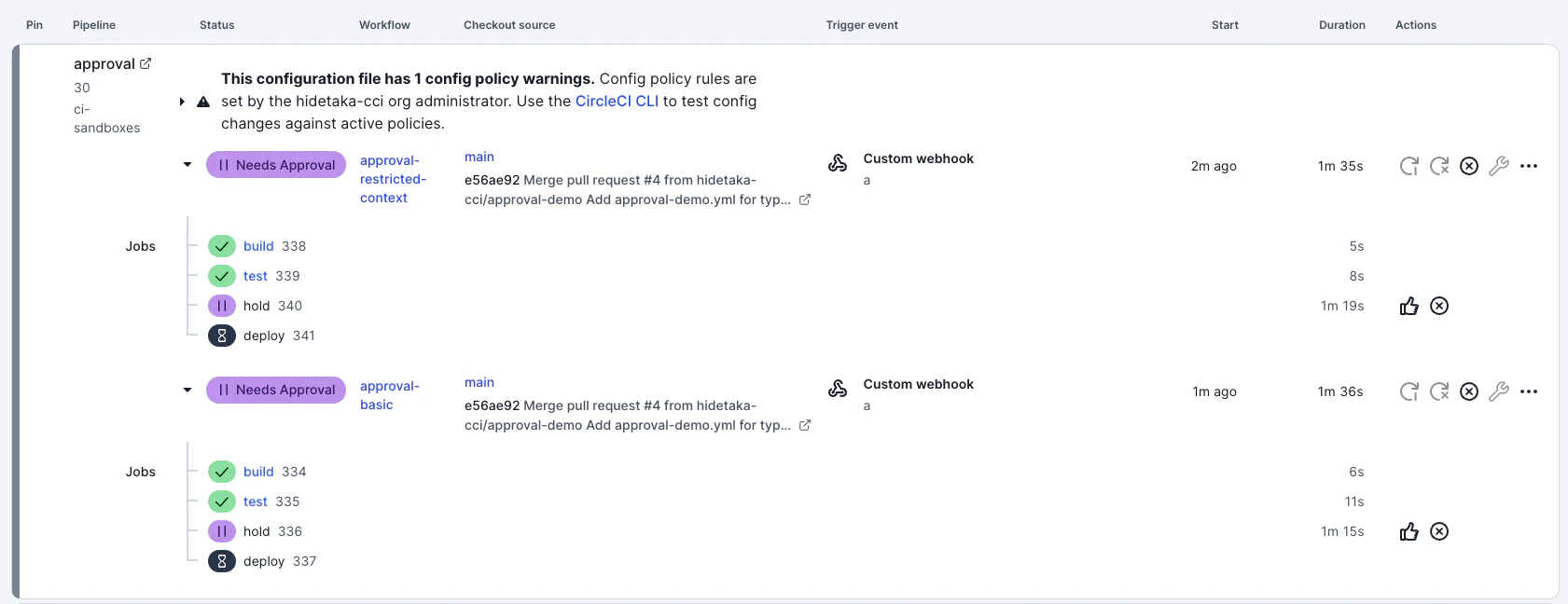Cancel the hold 340 job
Viewport: 1568px width, 604px height.
pyautogui.click(x=1439, y=306)
